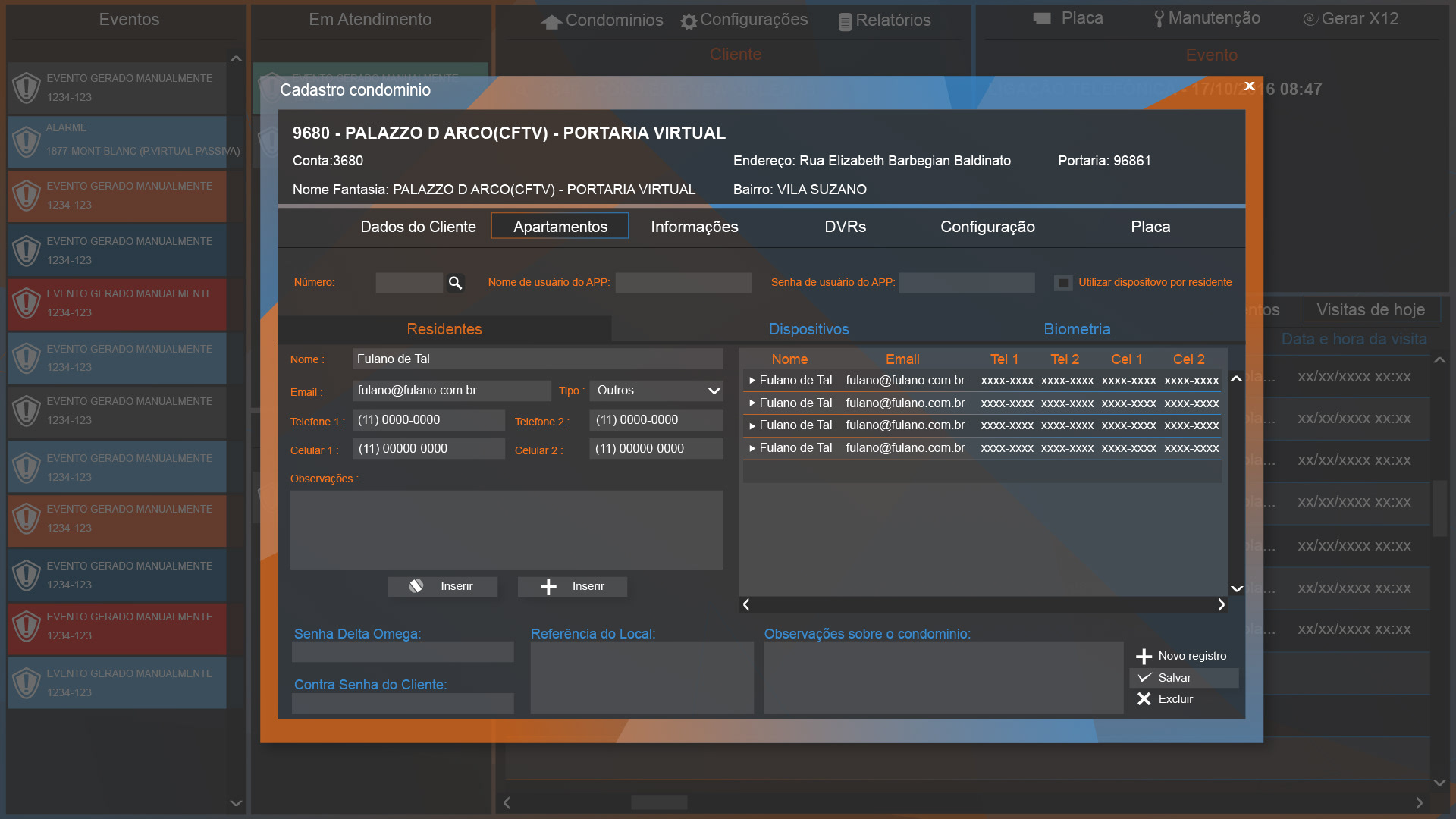Expand first Fulano de Tal row
The height and width of the screenshot is (819, 1456).
coord(752,381)
